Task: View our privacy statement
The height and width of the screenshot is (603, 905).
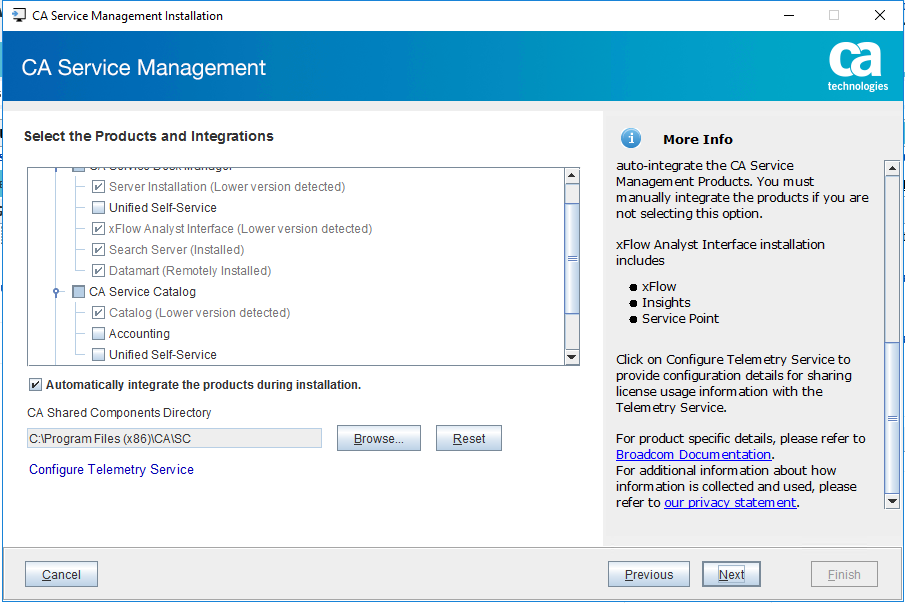Action: [729, 502]
